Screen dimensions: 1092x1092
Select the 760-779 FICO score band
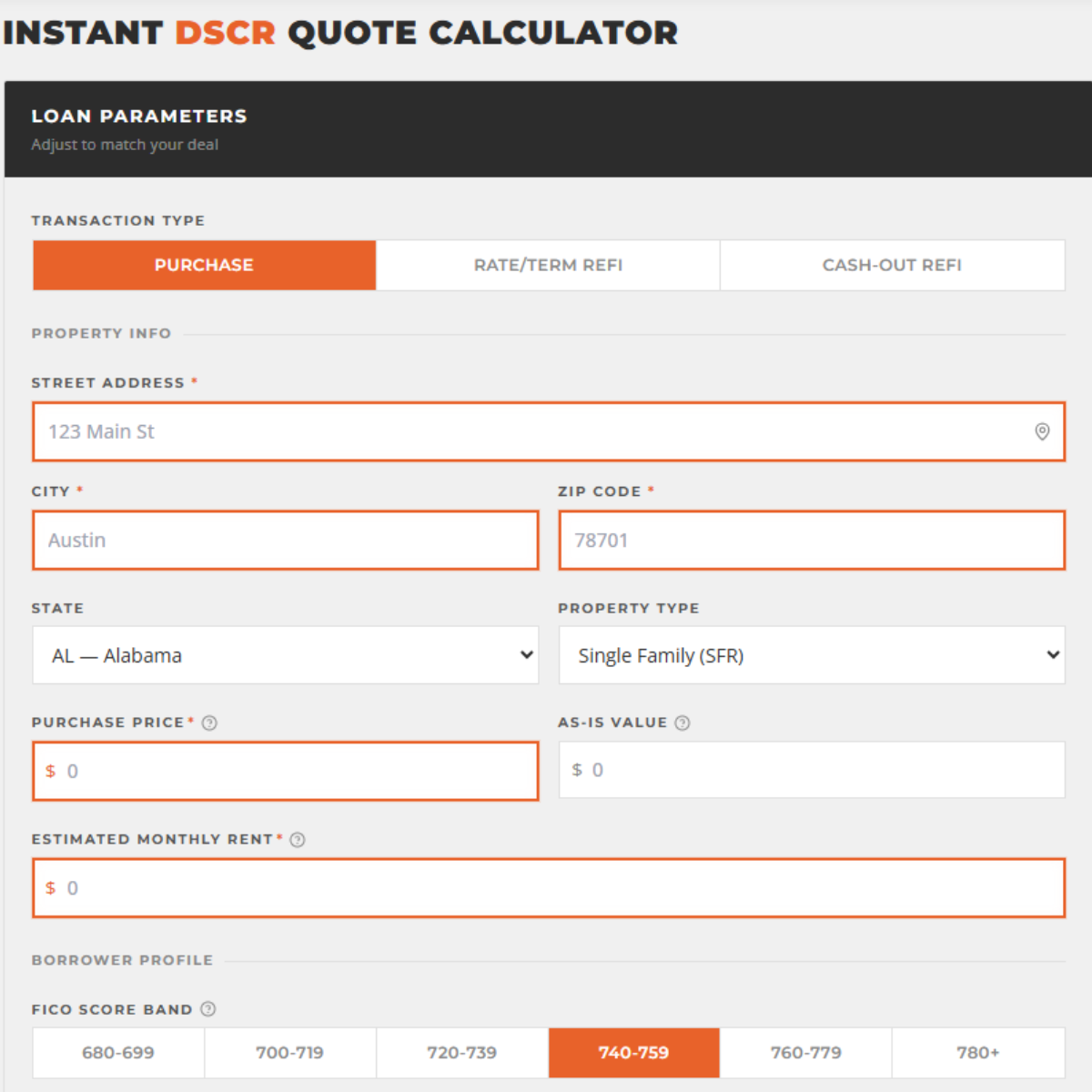[x=806, y=1053]
